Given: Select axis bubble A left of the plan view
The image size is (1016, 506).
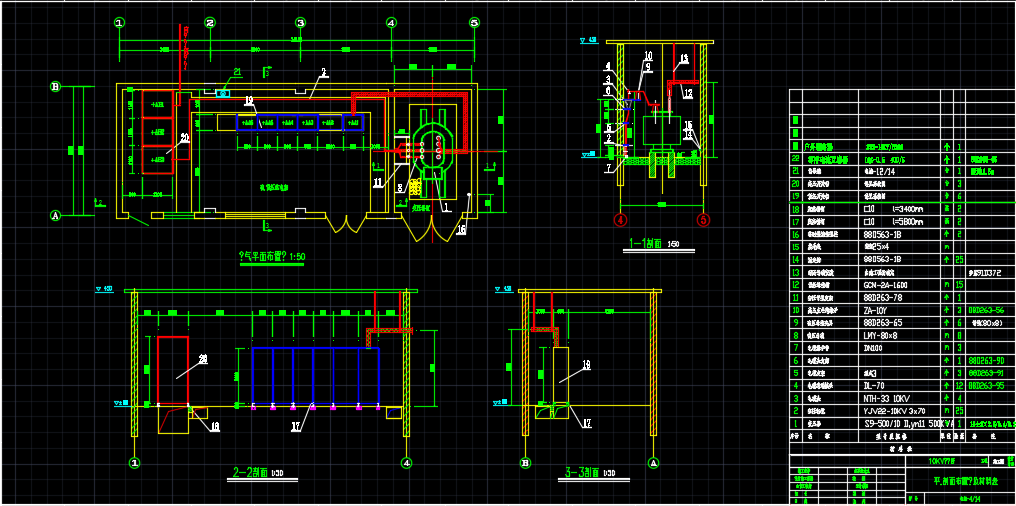Looking at the screenshot, I should [56, 216].
